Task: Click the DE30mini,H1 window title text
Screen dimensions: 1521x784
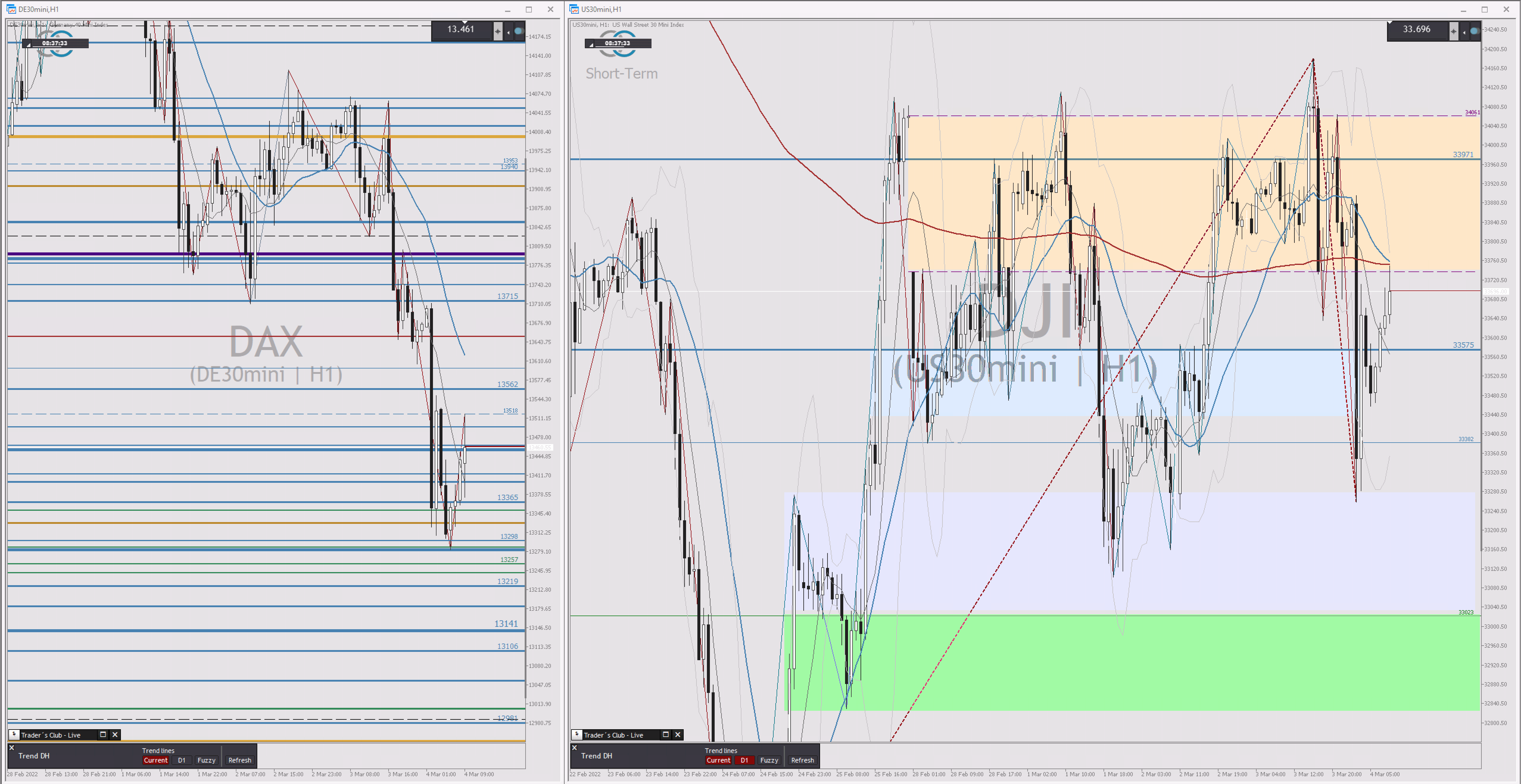Action: 38,10
